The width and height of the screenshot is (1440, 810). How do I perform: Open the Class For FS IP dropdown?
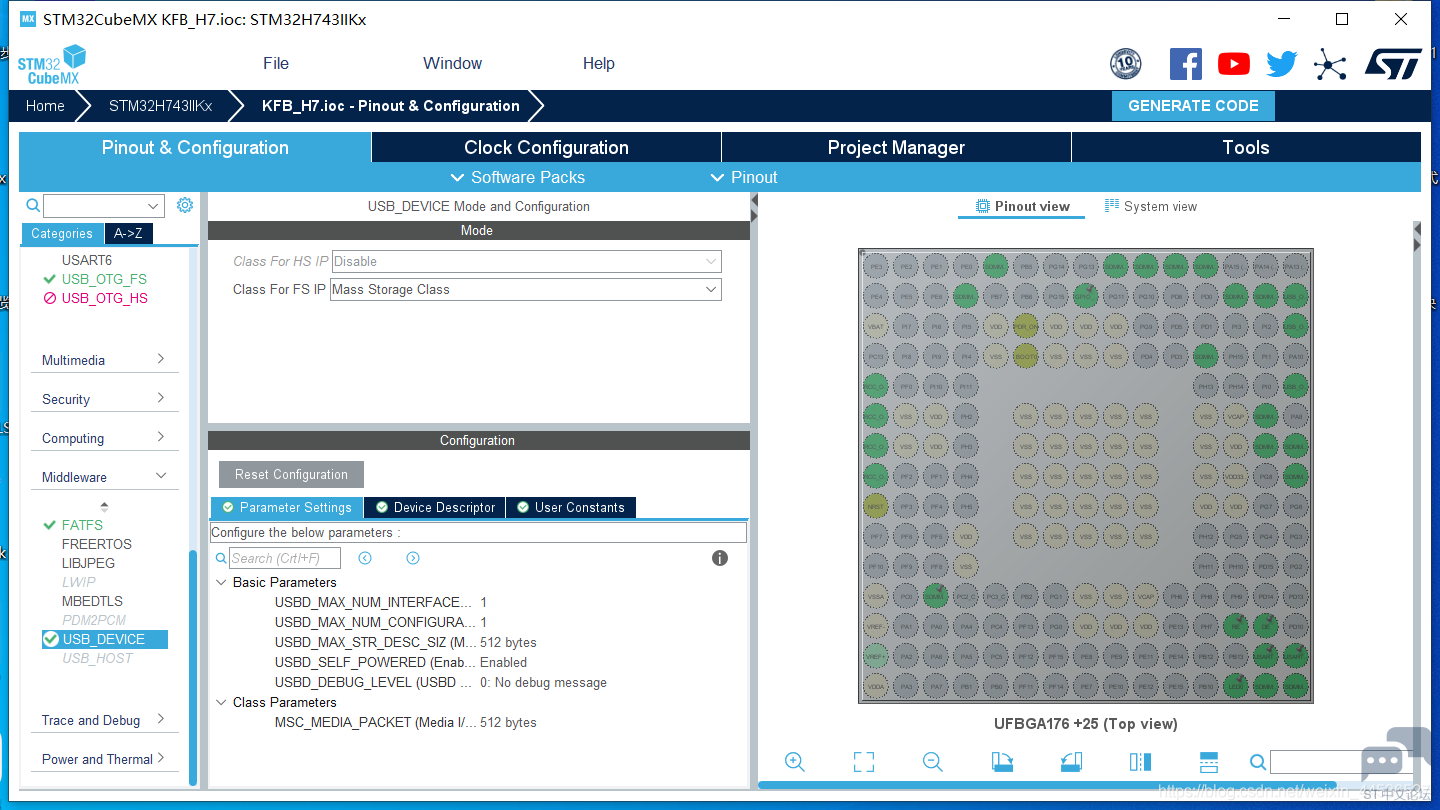(x=526, y=289)
